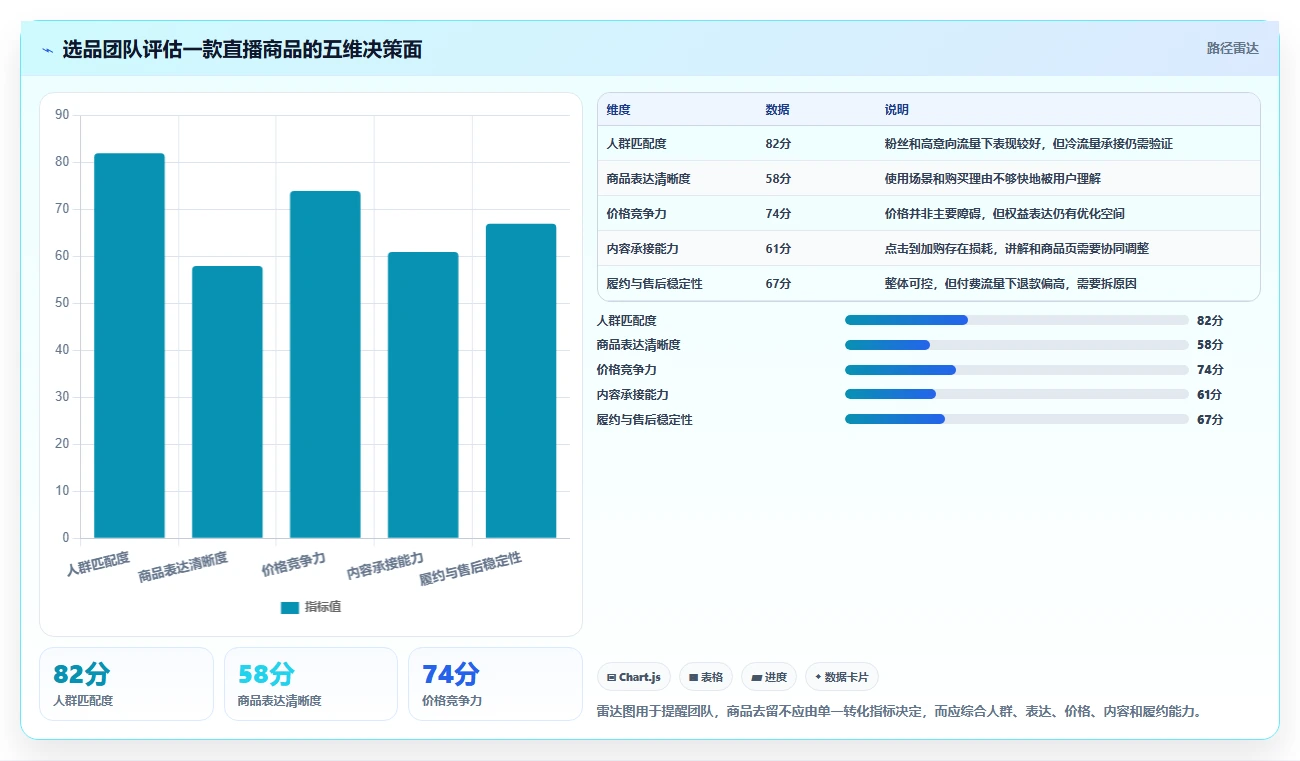Click the 价格竞争力 74分 progress bar

pyautogui.click(x=1016, y=370)
